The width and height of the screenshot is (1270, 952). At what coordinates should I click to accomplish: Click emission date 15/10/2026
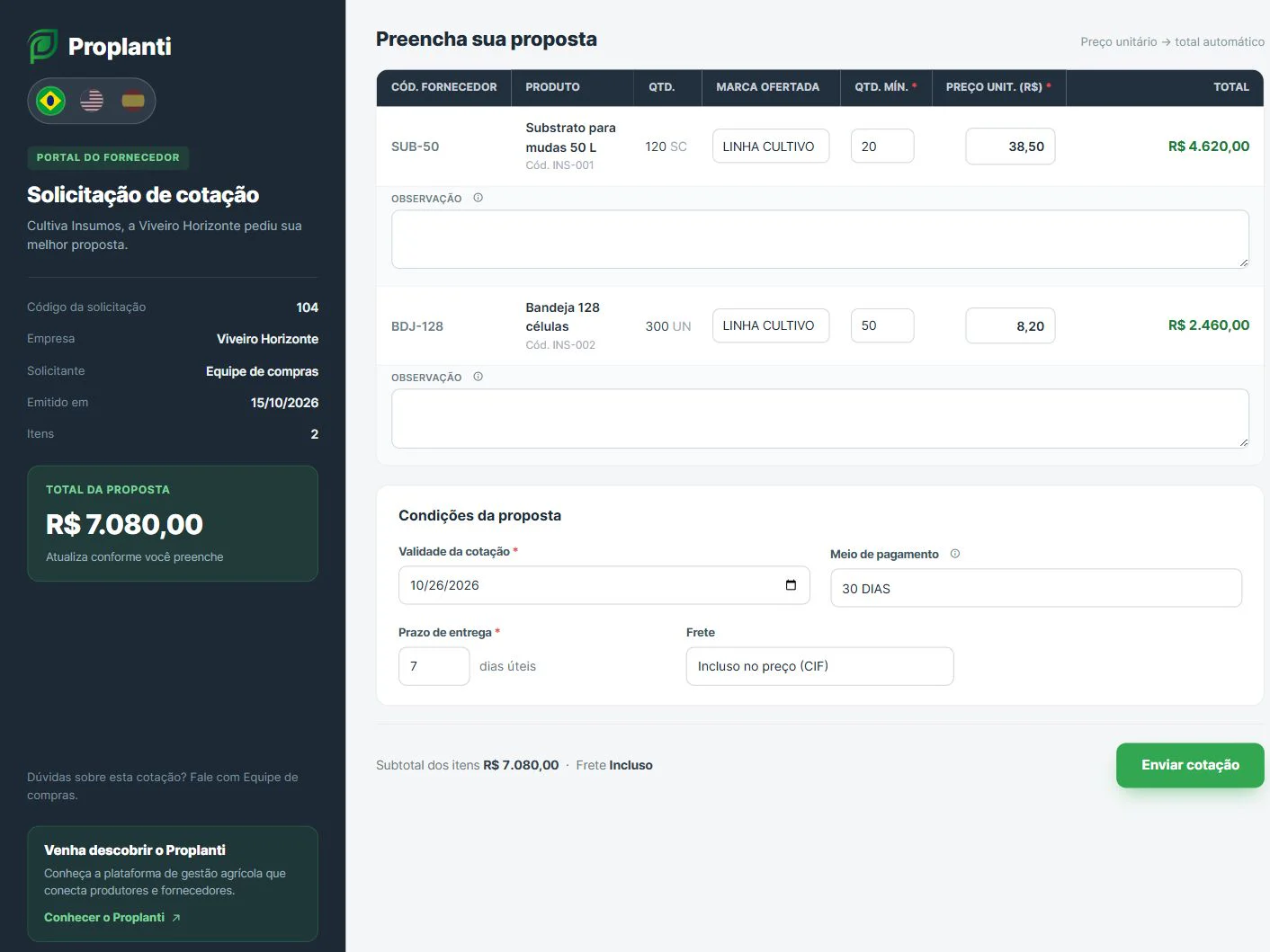coord(284,403)
